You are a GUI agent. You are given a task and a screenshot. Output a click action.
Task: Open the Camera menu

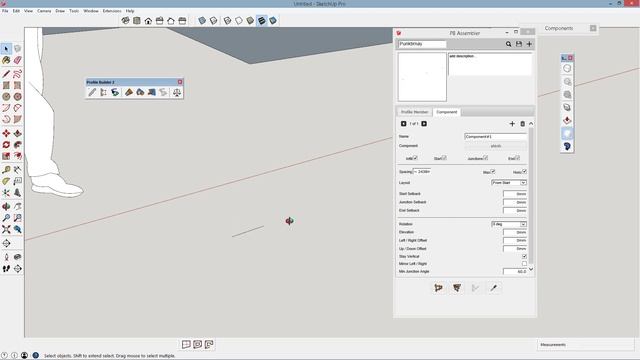[x=44, y=11]
